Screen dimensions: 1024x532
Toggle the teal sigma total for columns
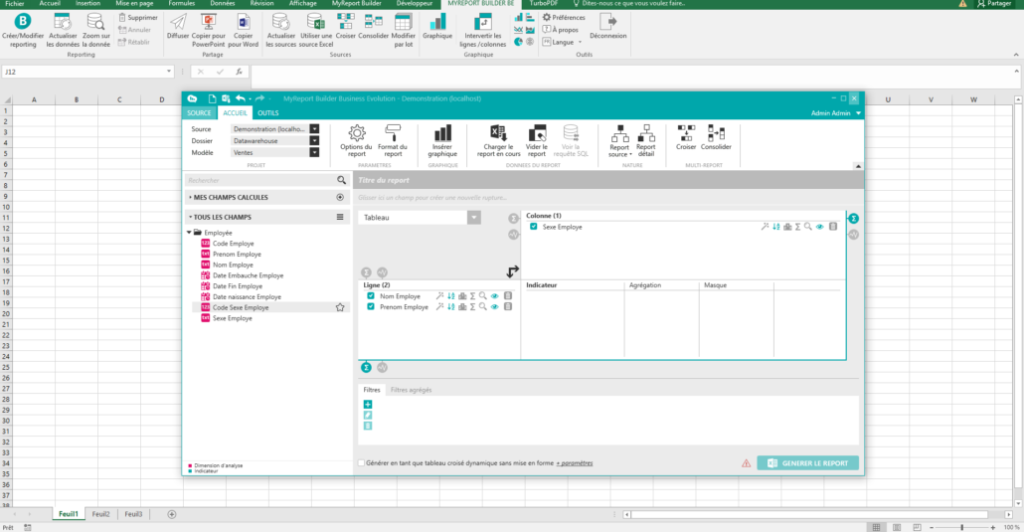[854, 218]
